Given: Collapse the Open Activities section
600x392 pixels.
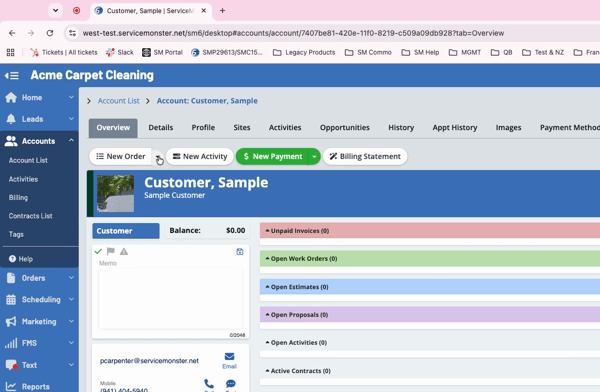Looking at the screenshot, I should 267,342.
